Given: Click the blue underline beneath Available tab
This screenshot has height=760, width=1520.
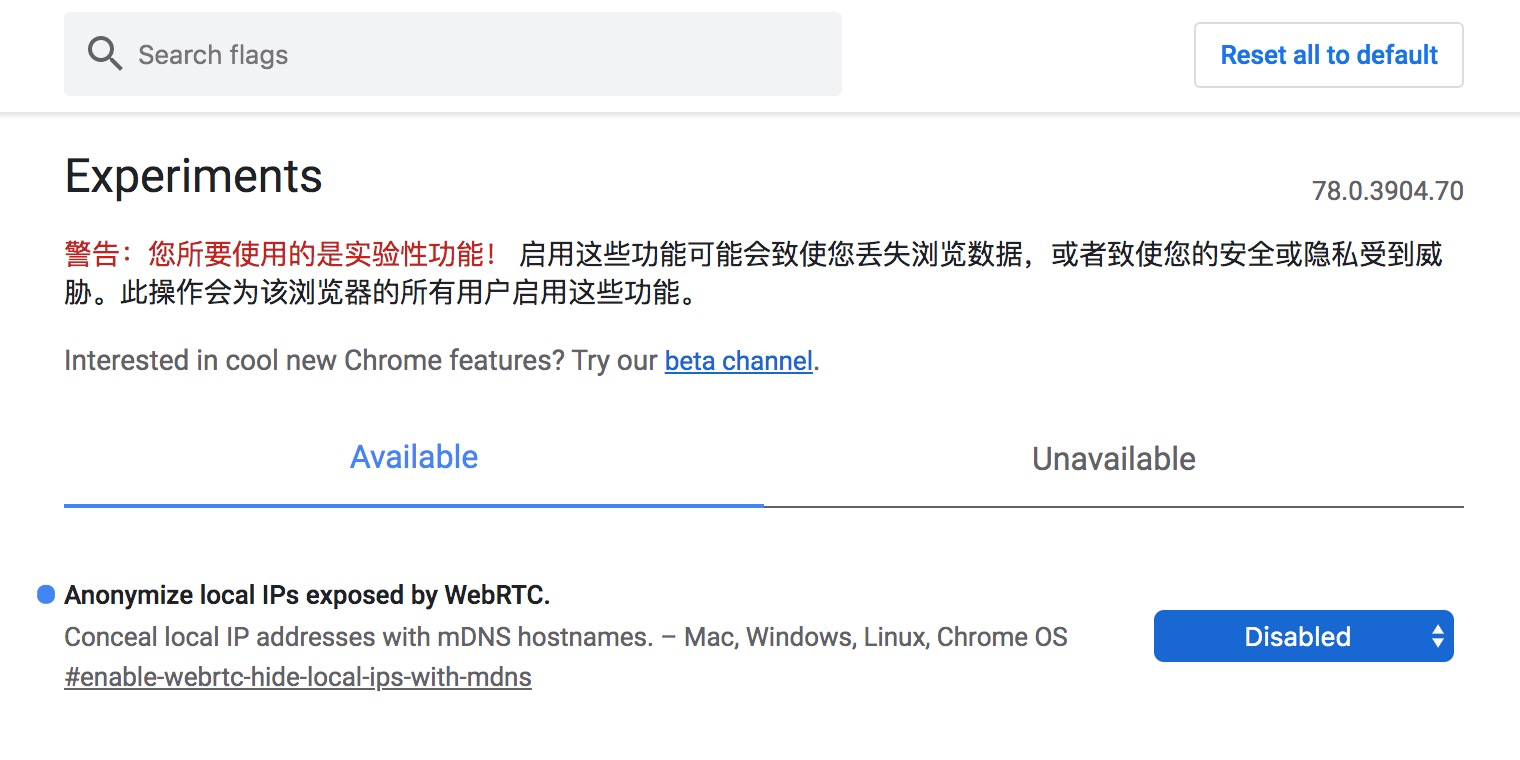Looking at the screenshot, I should point(414,505).
